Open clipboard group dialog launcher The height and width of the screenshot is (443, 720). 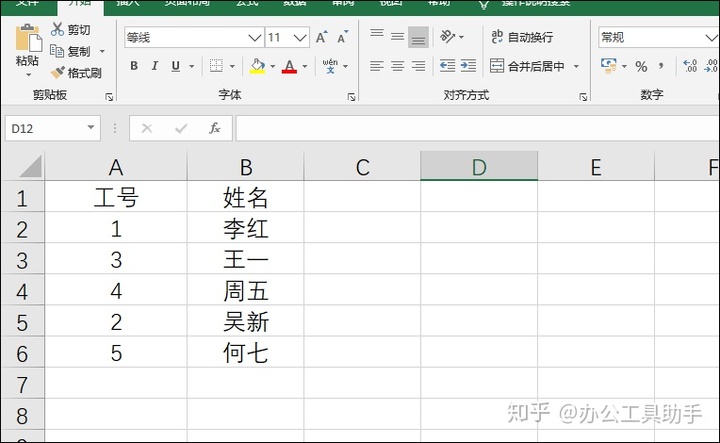coord(109,97)
